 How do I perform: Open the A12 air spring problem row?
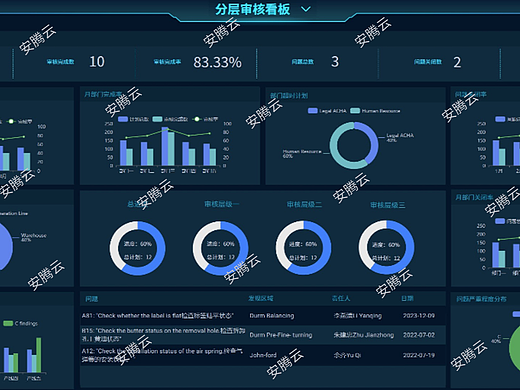tap(263, 355)
